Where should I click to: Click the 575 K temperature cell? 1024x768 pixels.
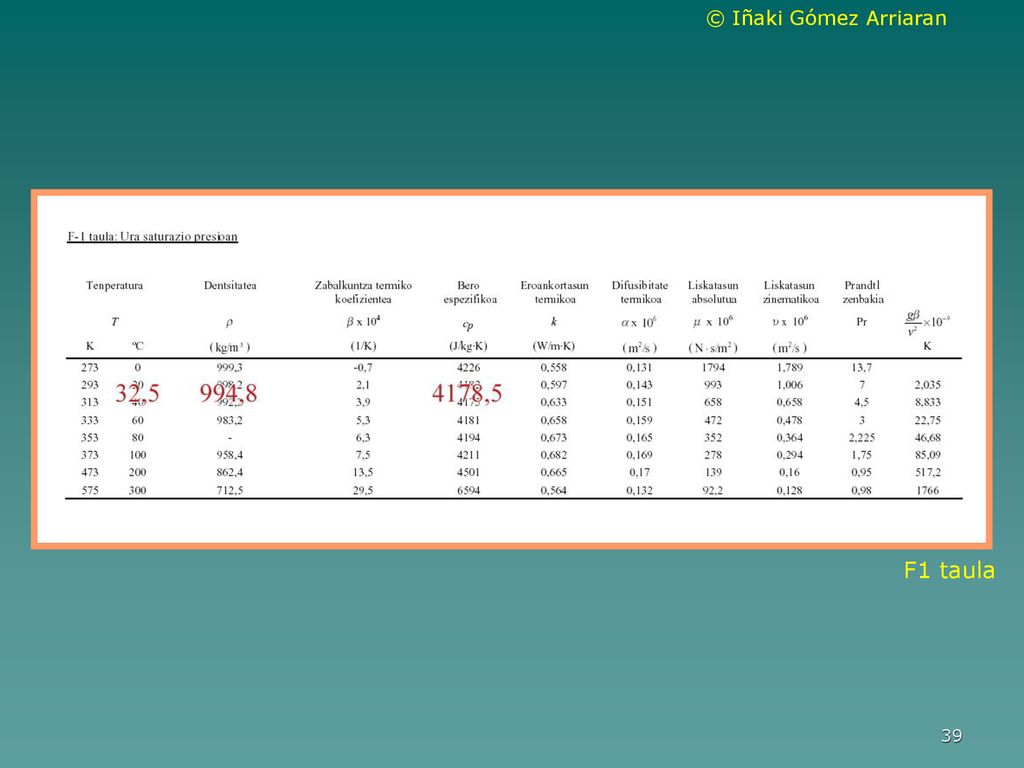click(x=89, y=490)
